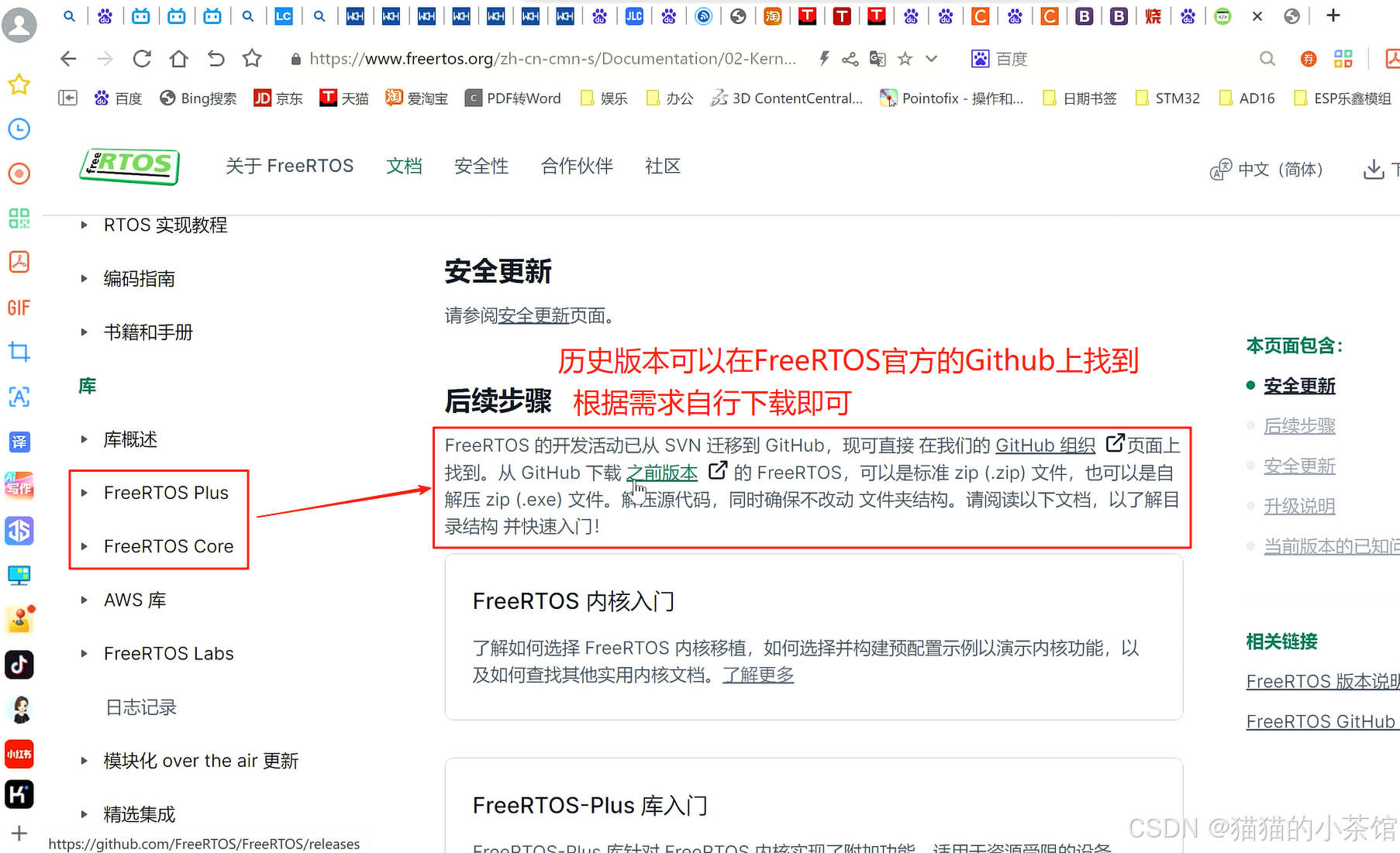
Task: Open favorites star in left sidebar
Action: 19,84
